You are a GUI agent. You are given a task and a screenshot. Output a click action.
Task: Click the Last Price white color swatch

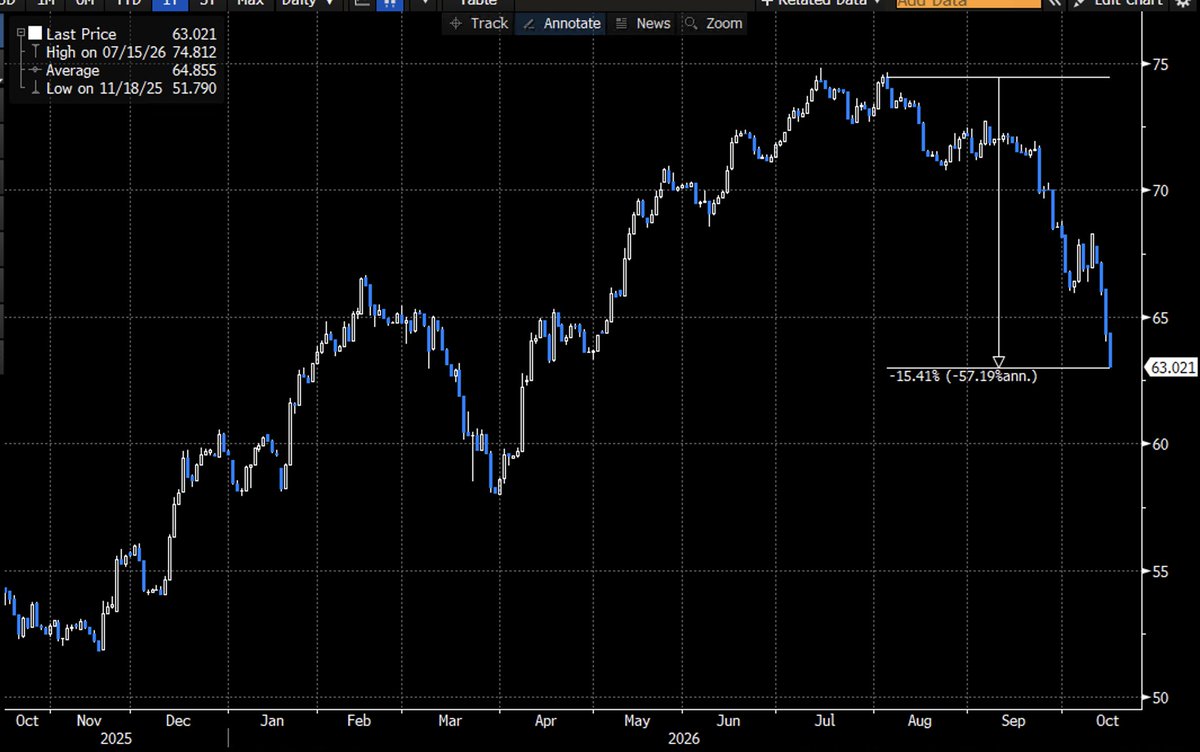click(x=35, y=34)
